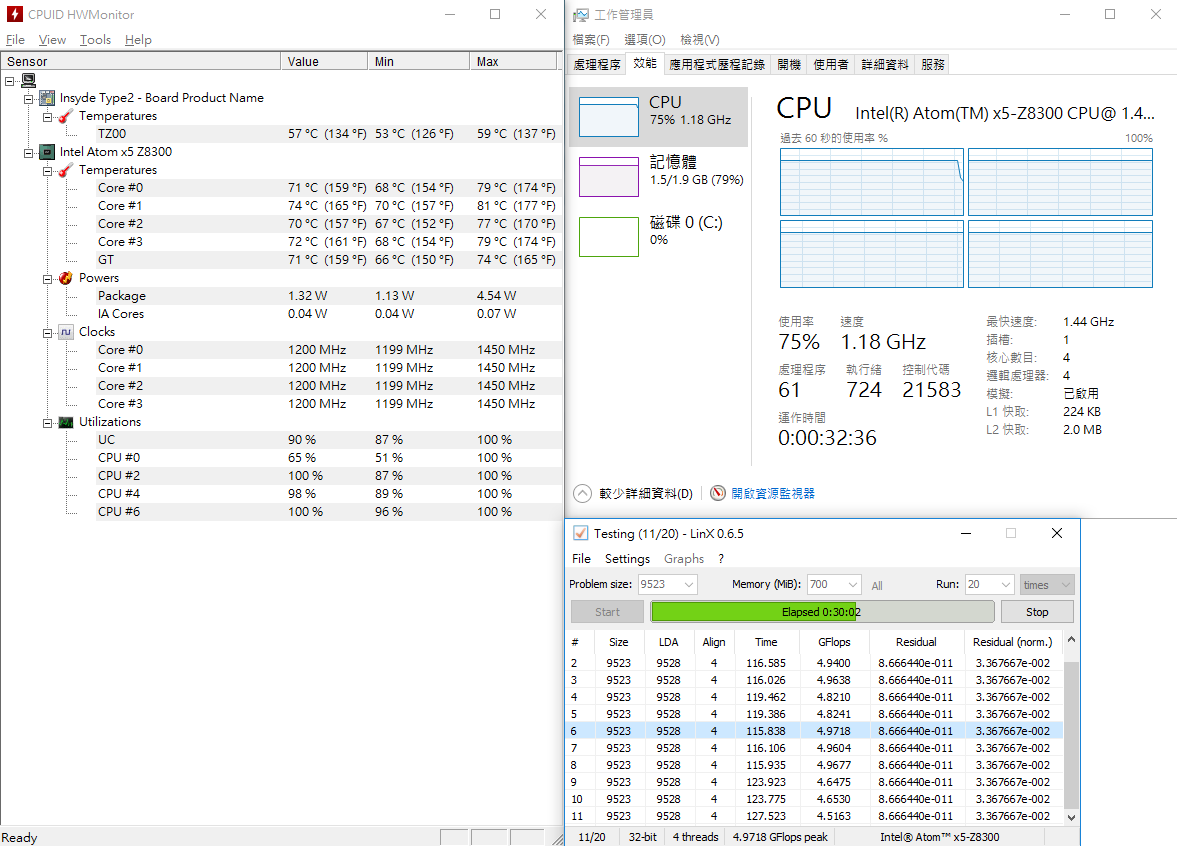The image size is (1177, 846).
Task: Click the first CPU core usage graph
Action: 871,182
